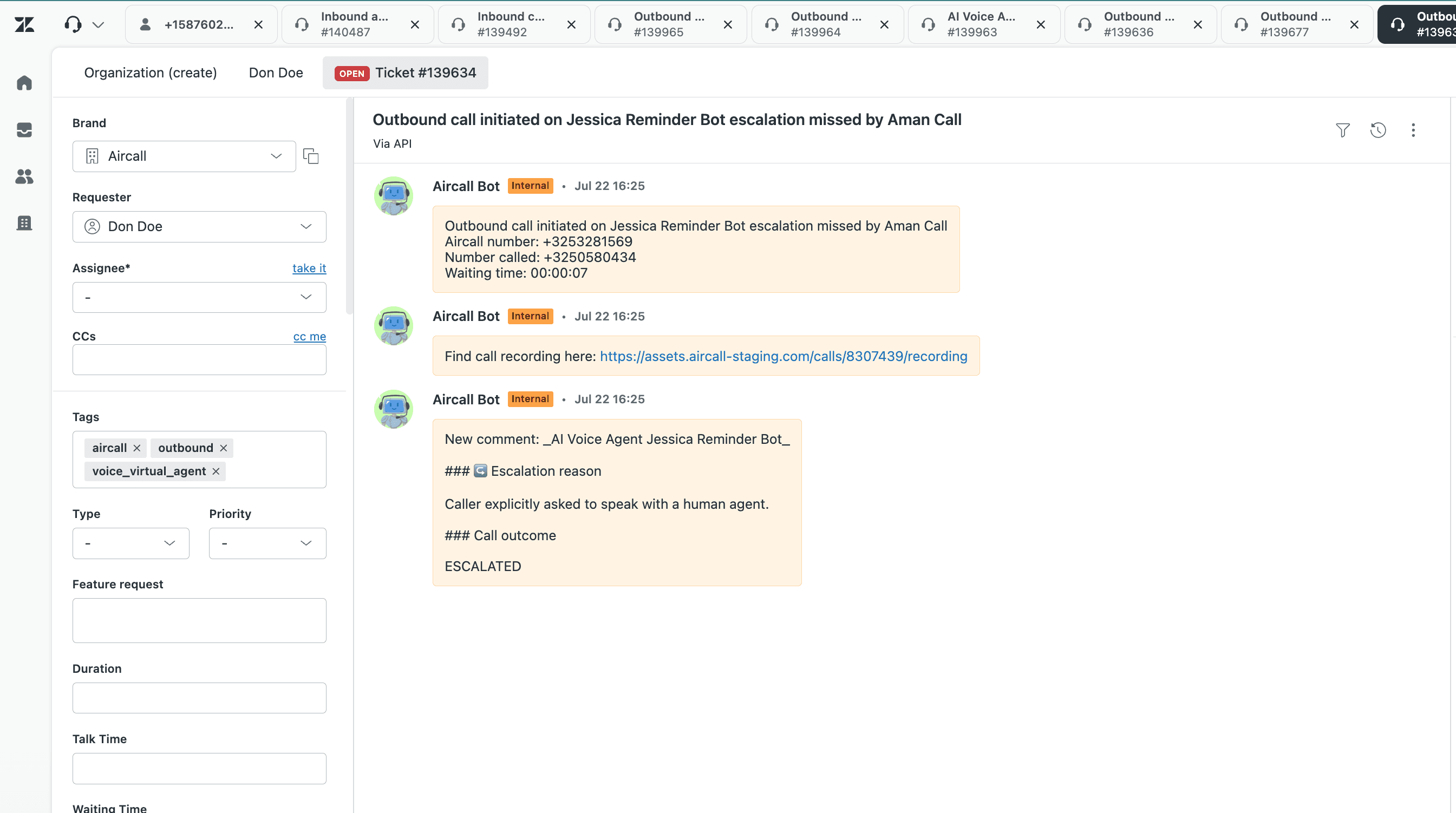
Task: Click the ticket subject title text
Action: coord(667,120)
